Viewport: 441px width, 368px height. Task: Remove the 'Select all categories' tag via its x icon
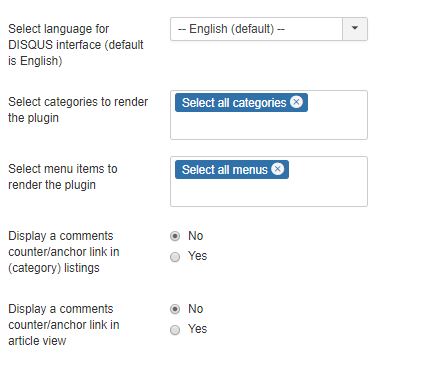click(x=296, y=102)
